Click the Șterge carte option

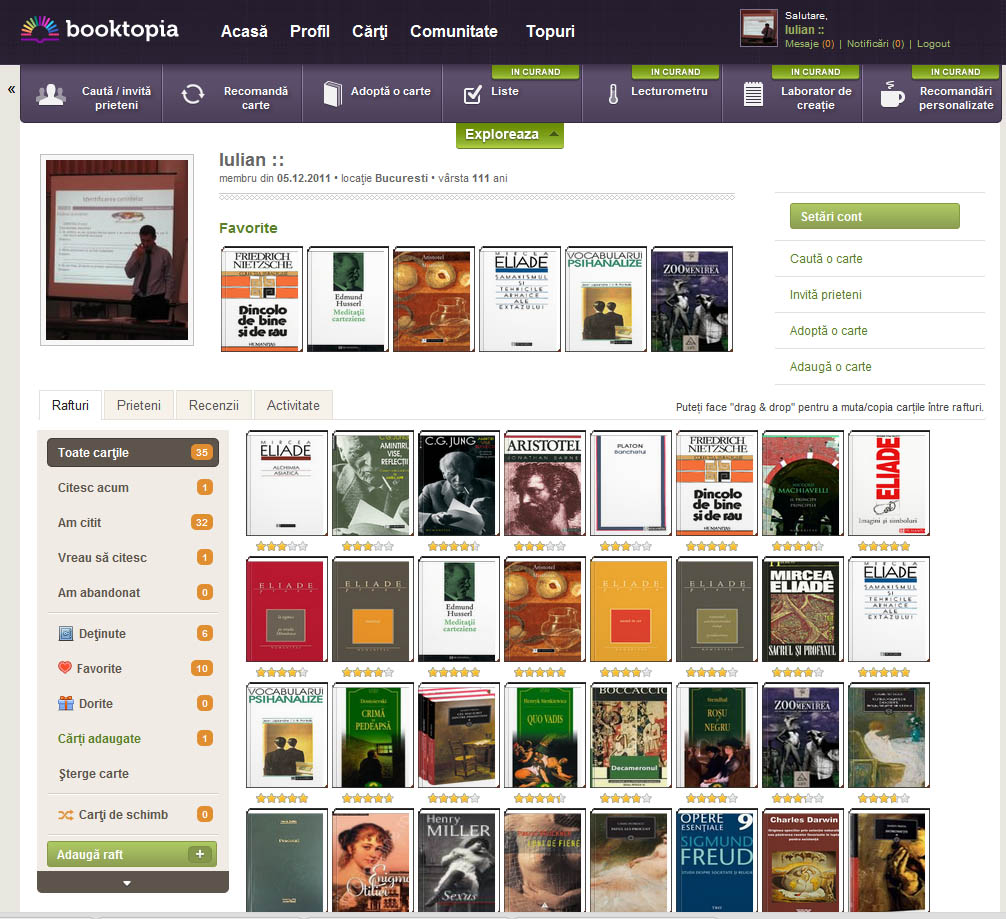[x=94, y=774]
